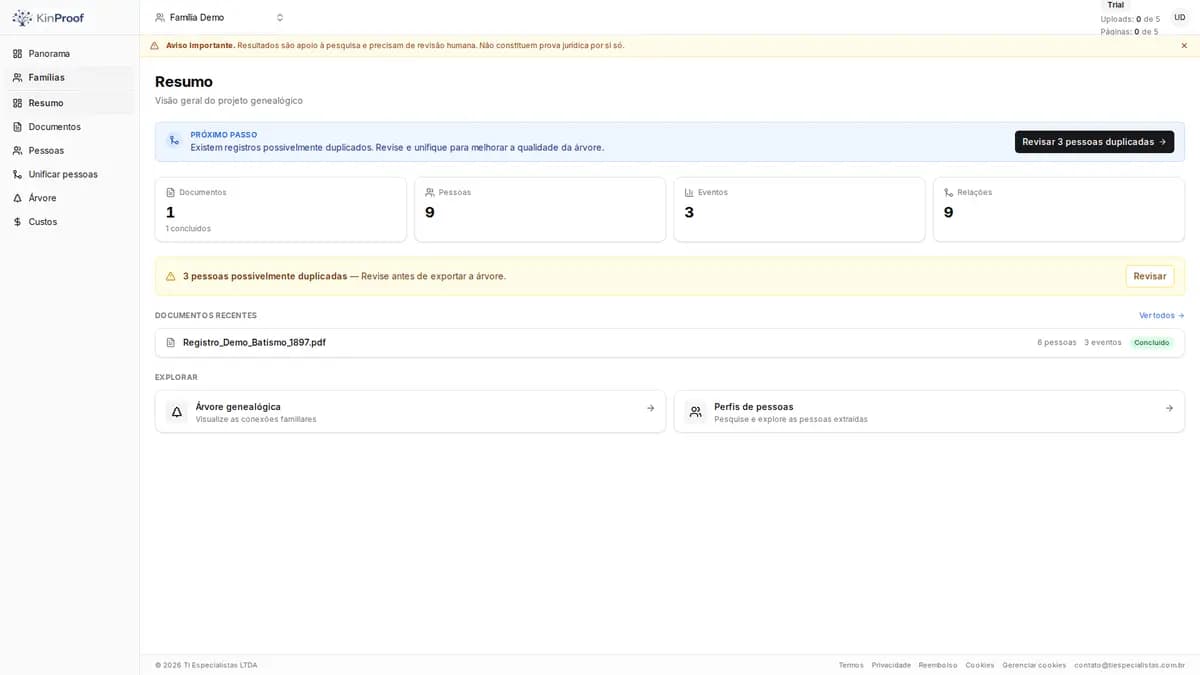
Task: Open the Relações stat card
Action: click(1059, 210)
